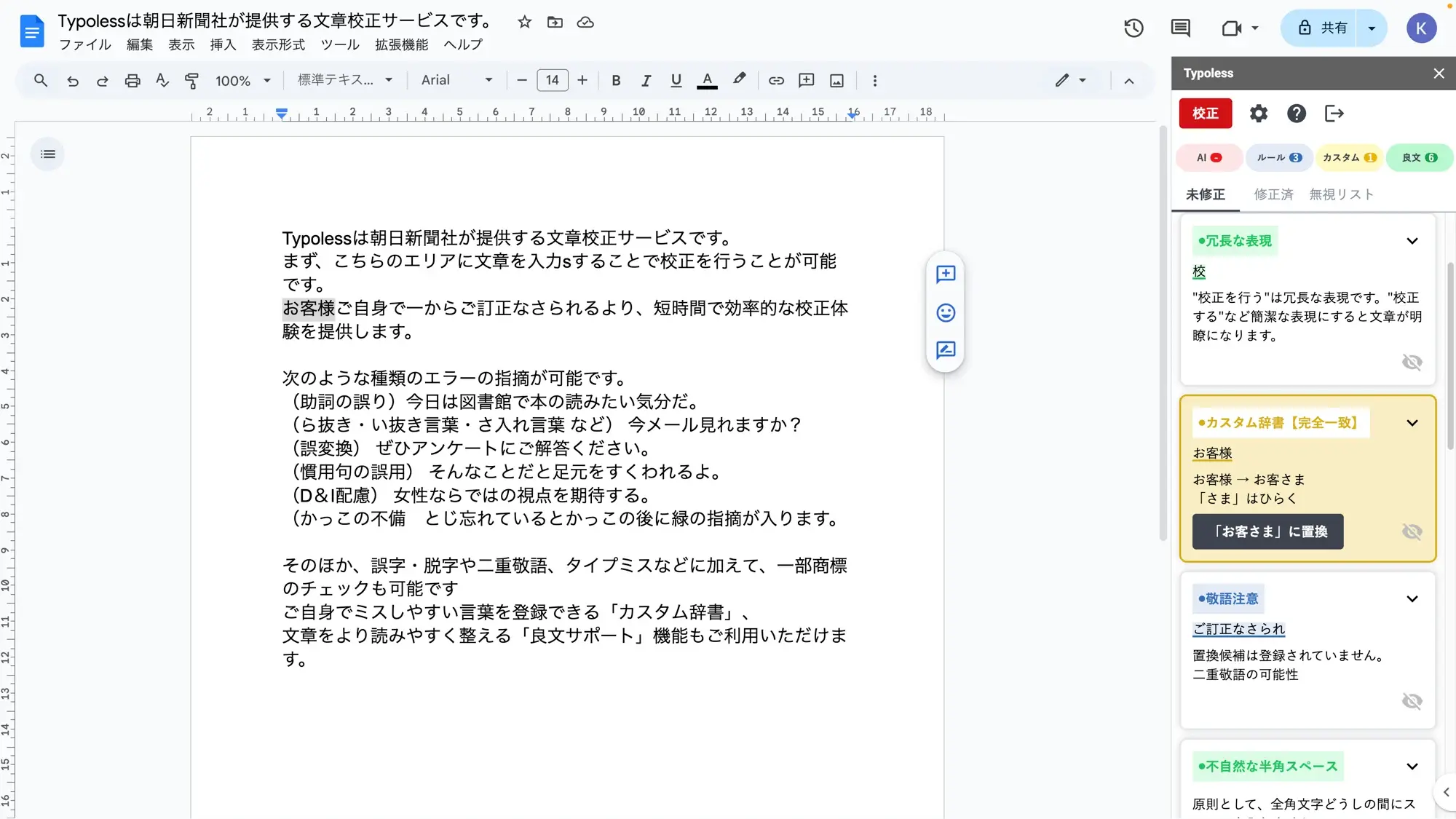Redo the last action
The image size is (1456, 819).
pyautogui.click(x=103, y=80)
